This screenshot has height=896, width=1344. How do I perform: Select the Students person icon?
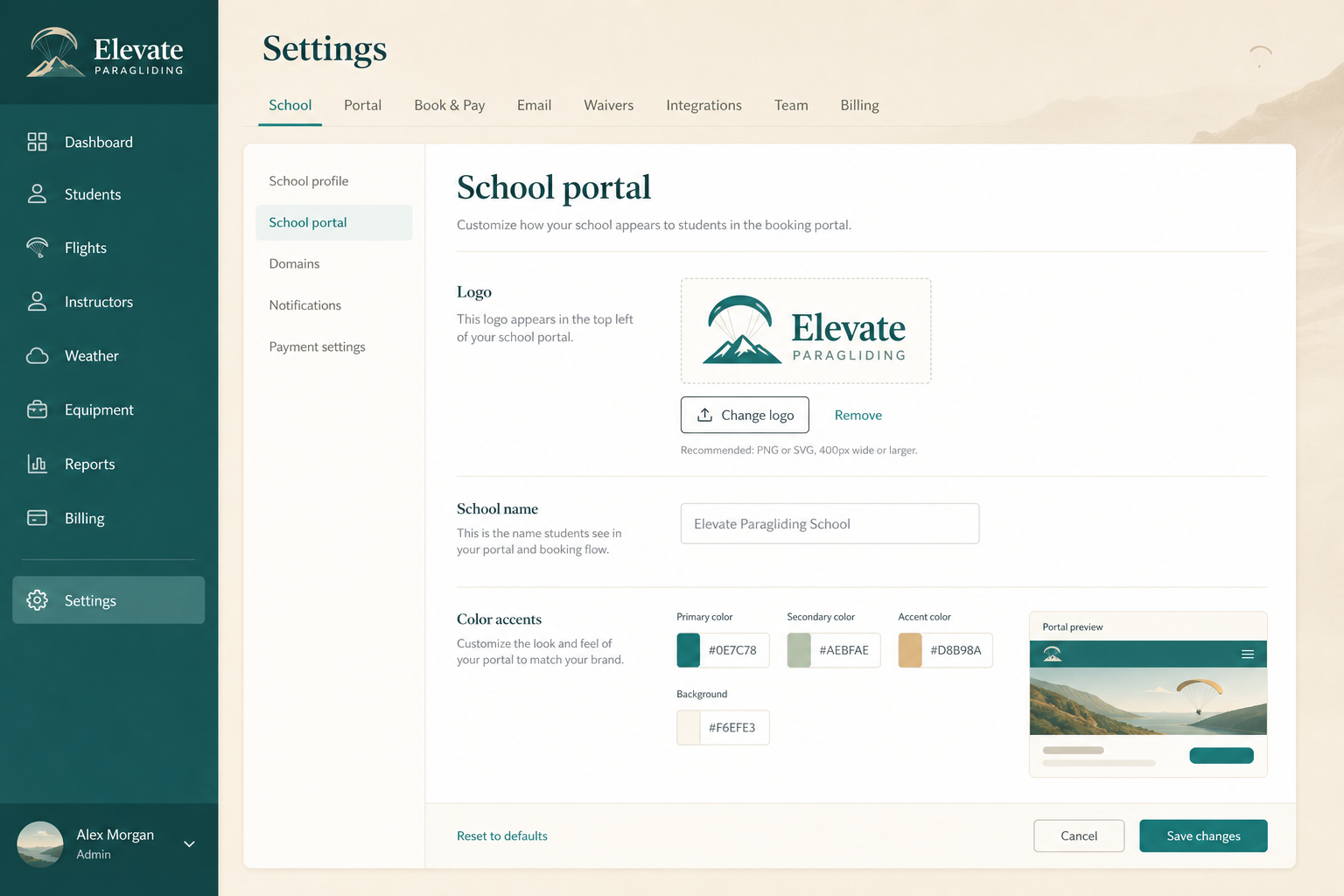[x=37, y=194]
